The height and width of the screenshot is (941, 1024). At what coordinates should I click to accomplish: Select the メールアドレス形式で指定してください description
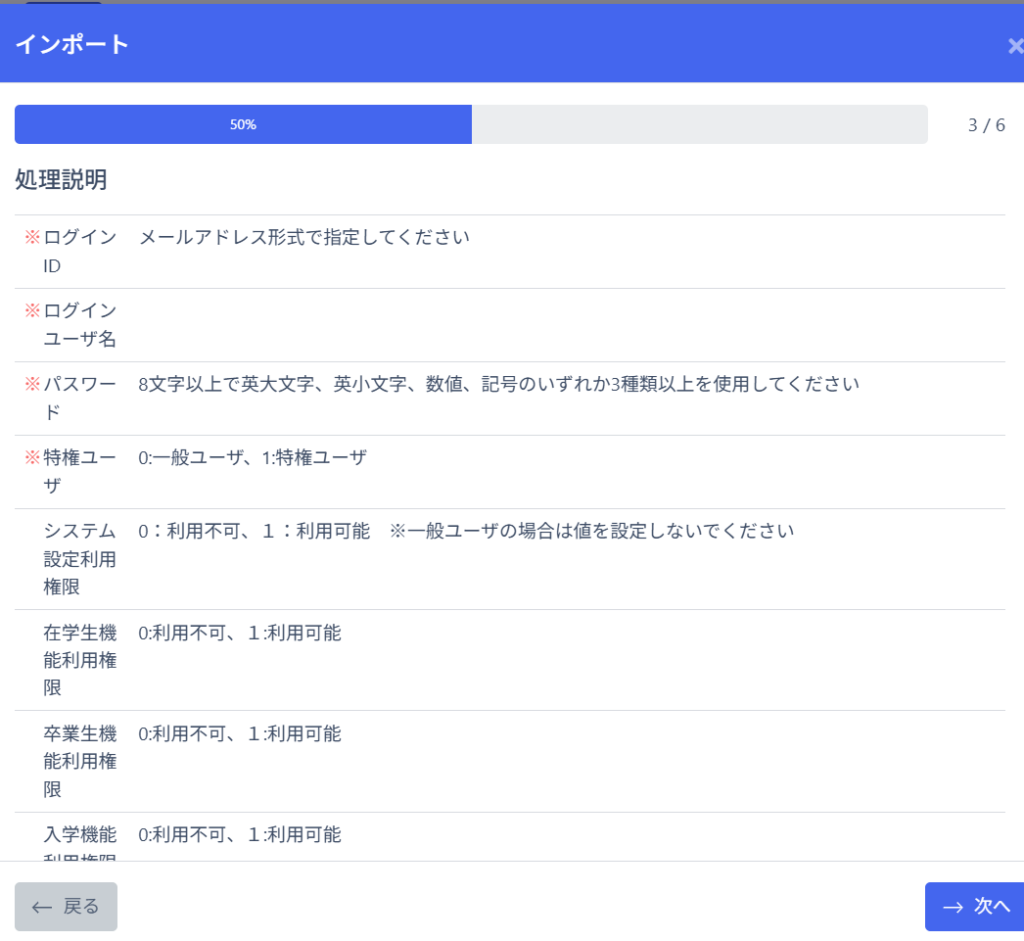304,237
